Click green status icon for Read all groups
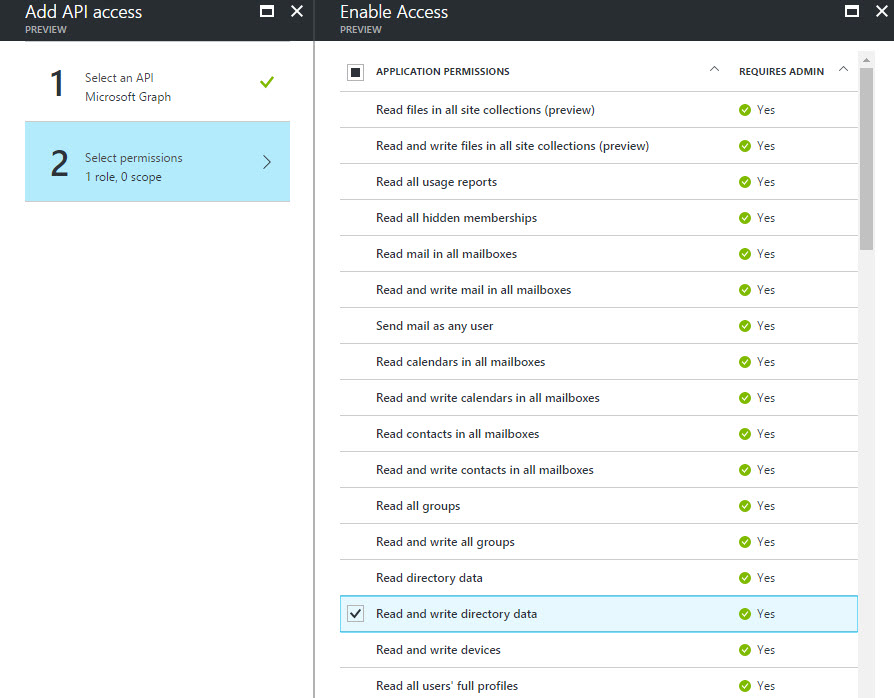Viewport: 894px width, 698px height. (x=745, y=506)
